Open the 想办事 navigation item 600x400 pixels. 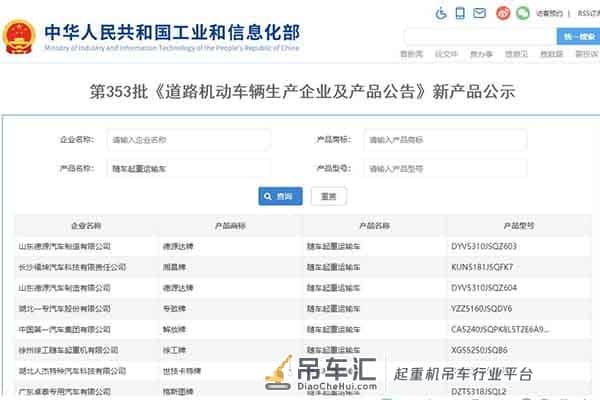481,54
